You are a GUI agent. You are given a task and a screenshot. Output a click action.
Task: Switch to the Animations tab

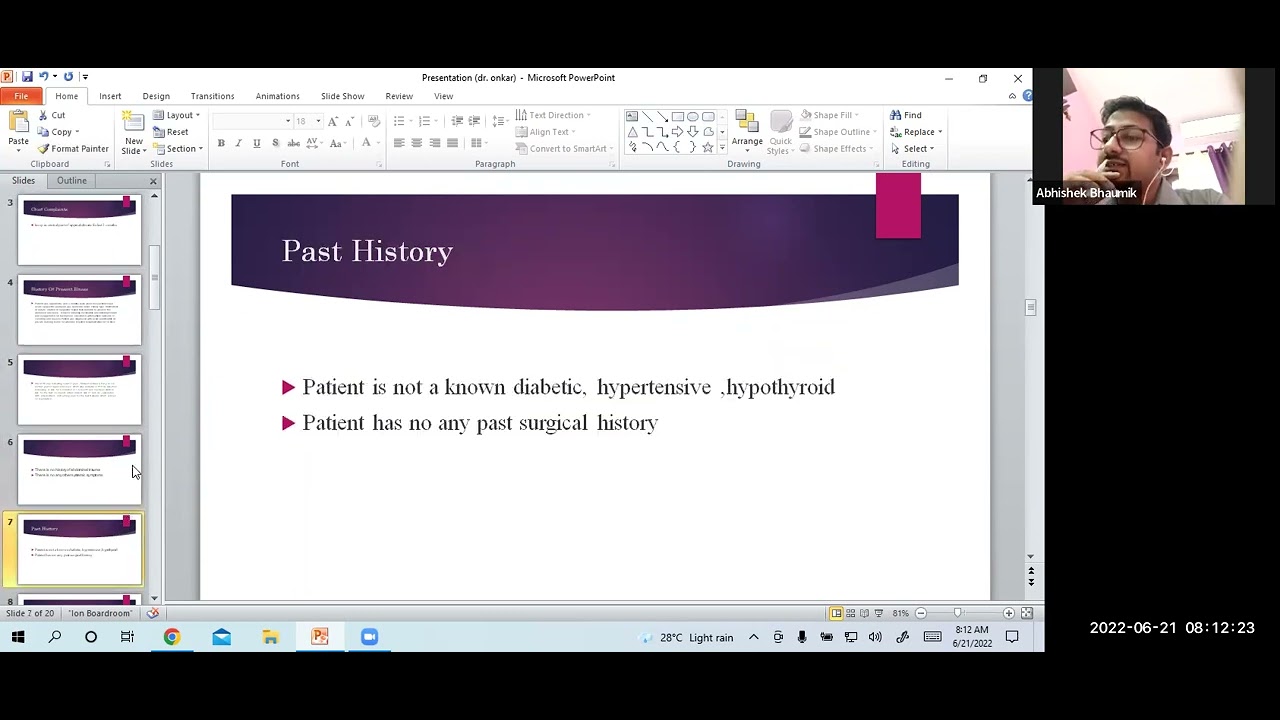coord(277,96)
